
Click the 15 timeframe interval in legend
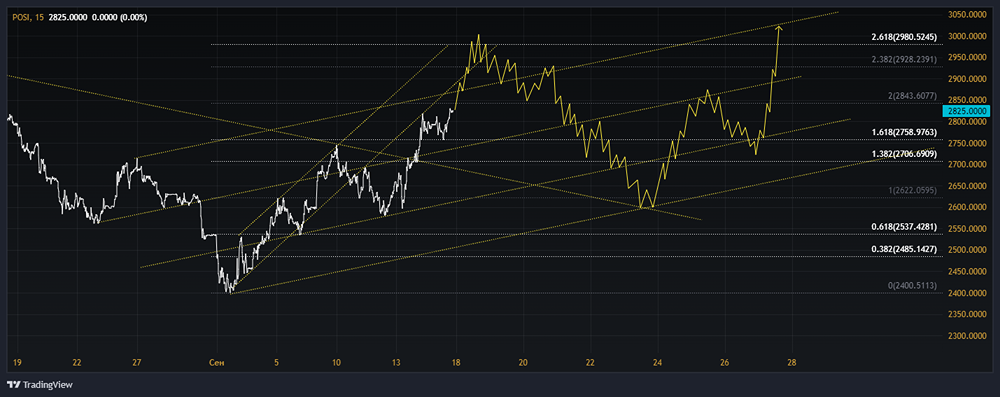pyautogui.click(x=40, y=18)
